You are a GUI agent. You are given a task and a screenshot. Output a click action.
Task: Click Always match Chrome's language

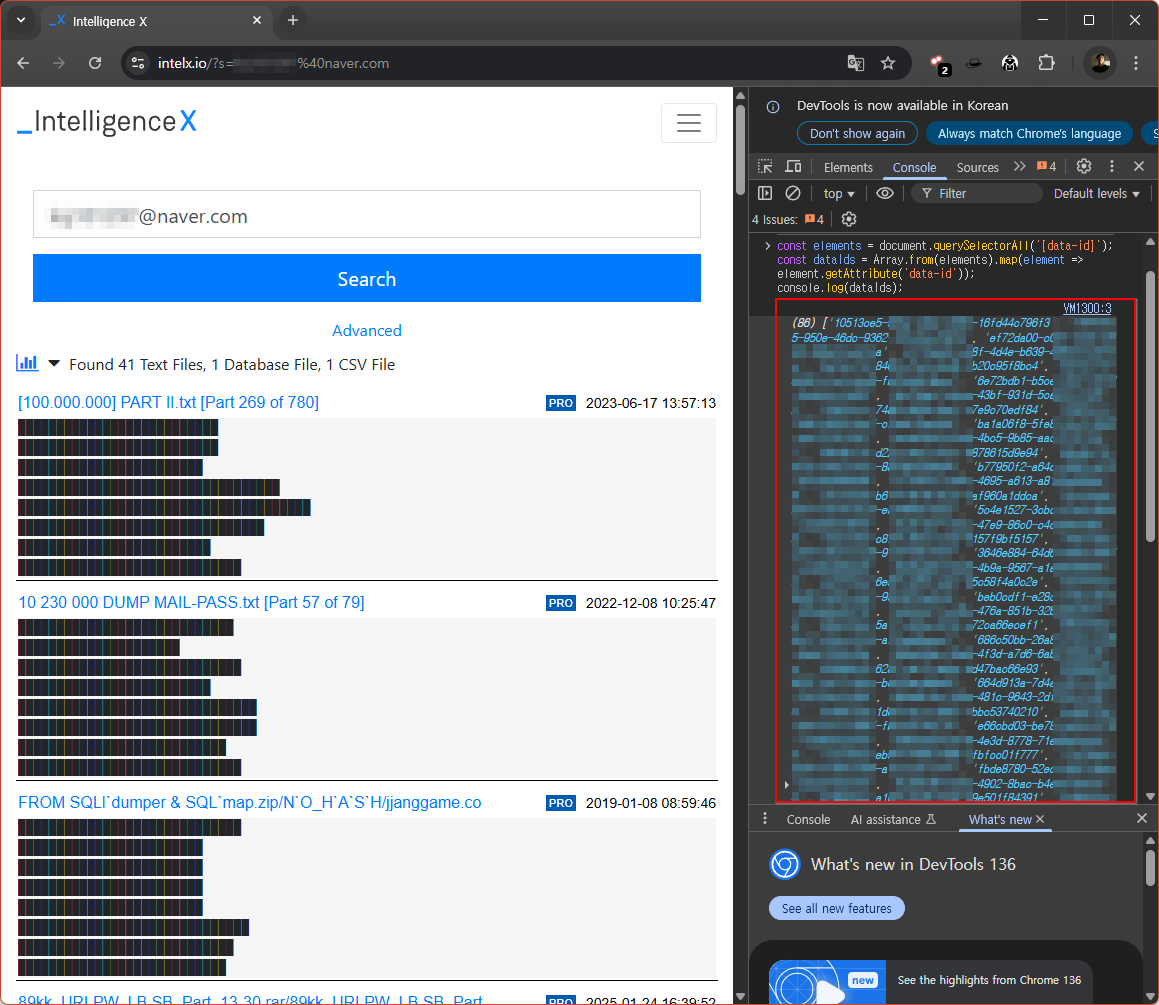pyautogui.click(x=1029, y=134)
